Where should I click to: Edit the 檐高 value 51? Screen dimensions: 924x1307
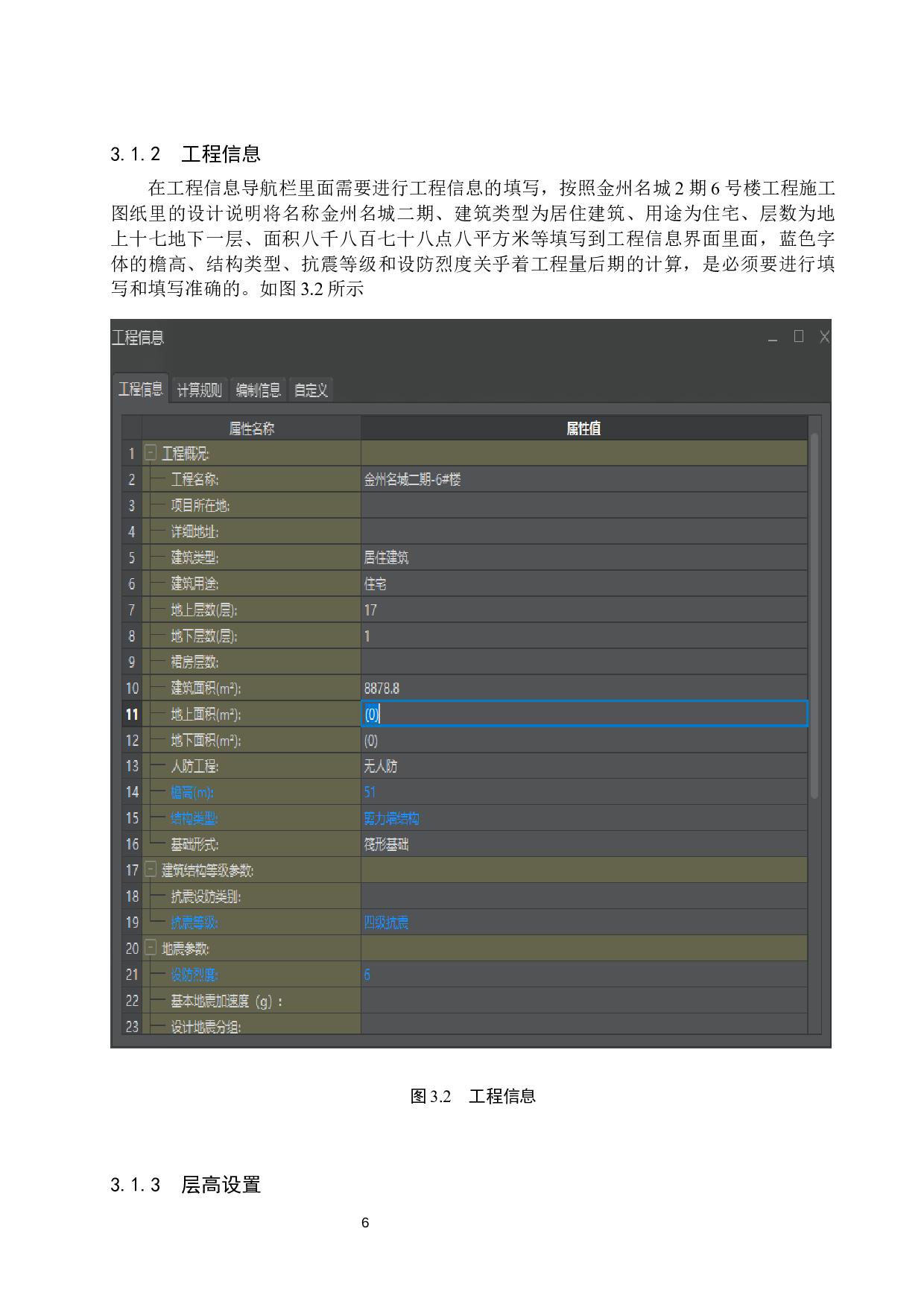[584, 792]
